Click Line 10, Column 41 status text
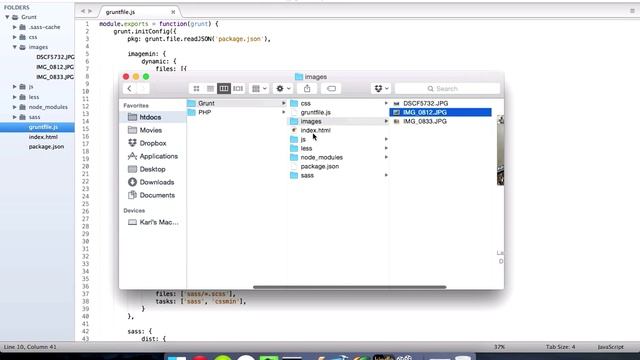This screenshot has height=360, width=640. click(30, 347)
